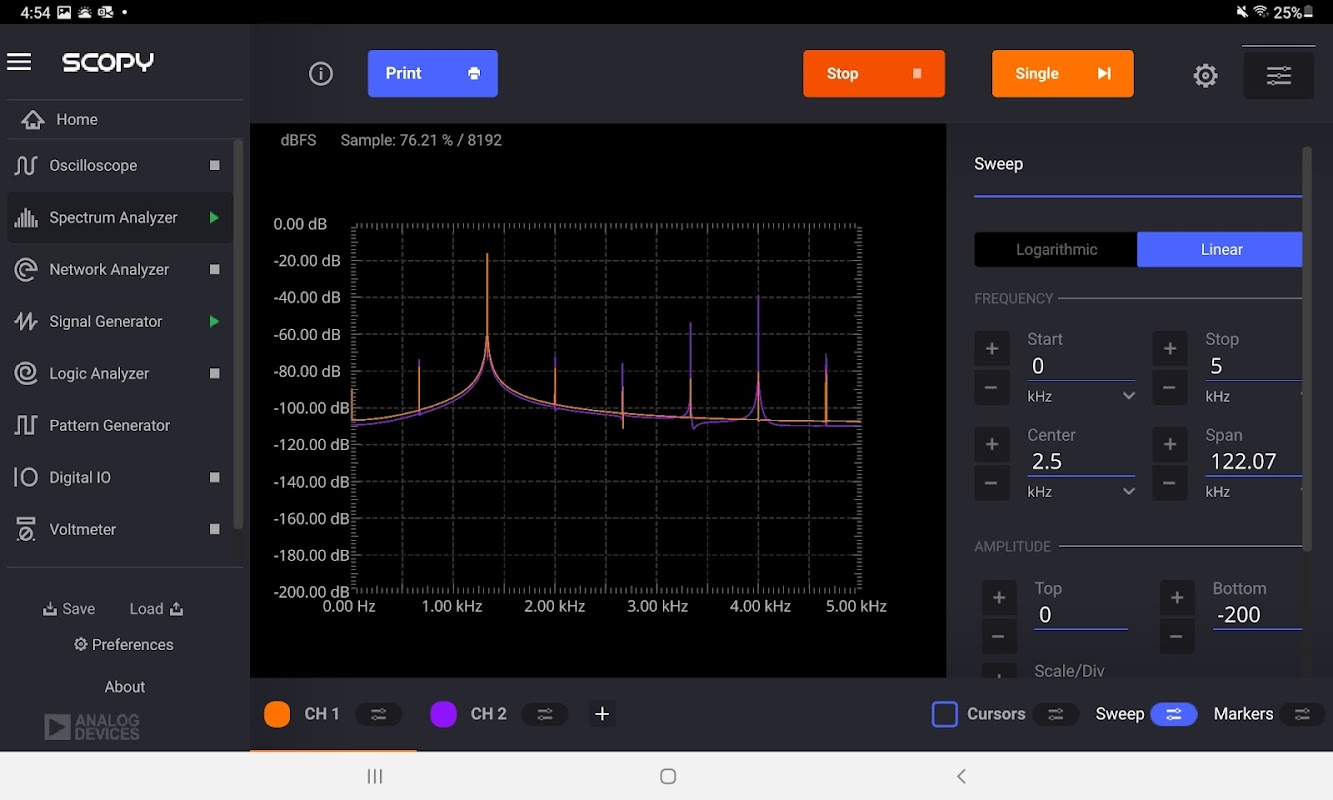The height and width of the screenshot is (800, 1333).
Task: Increase Stop frequency with plus button
Action: click(1170, 349)
